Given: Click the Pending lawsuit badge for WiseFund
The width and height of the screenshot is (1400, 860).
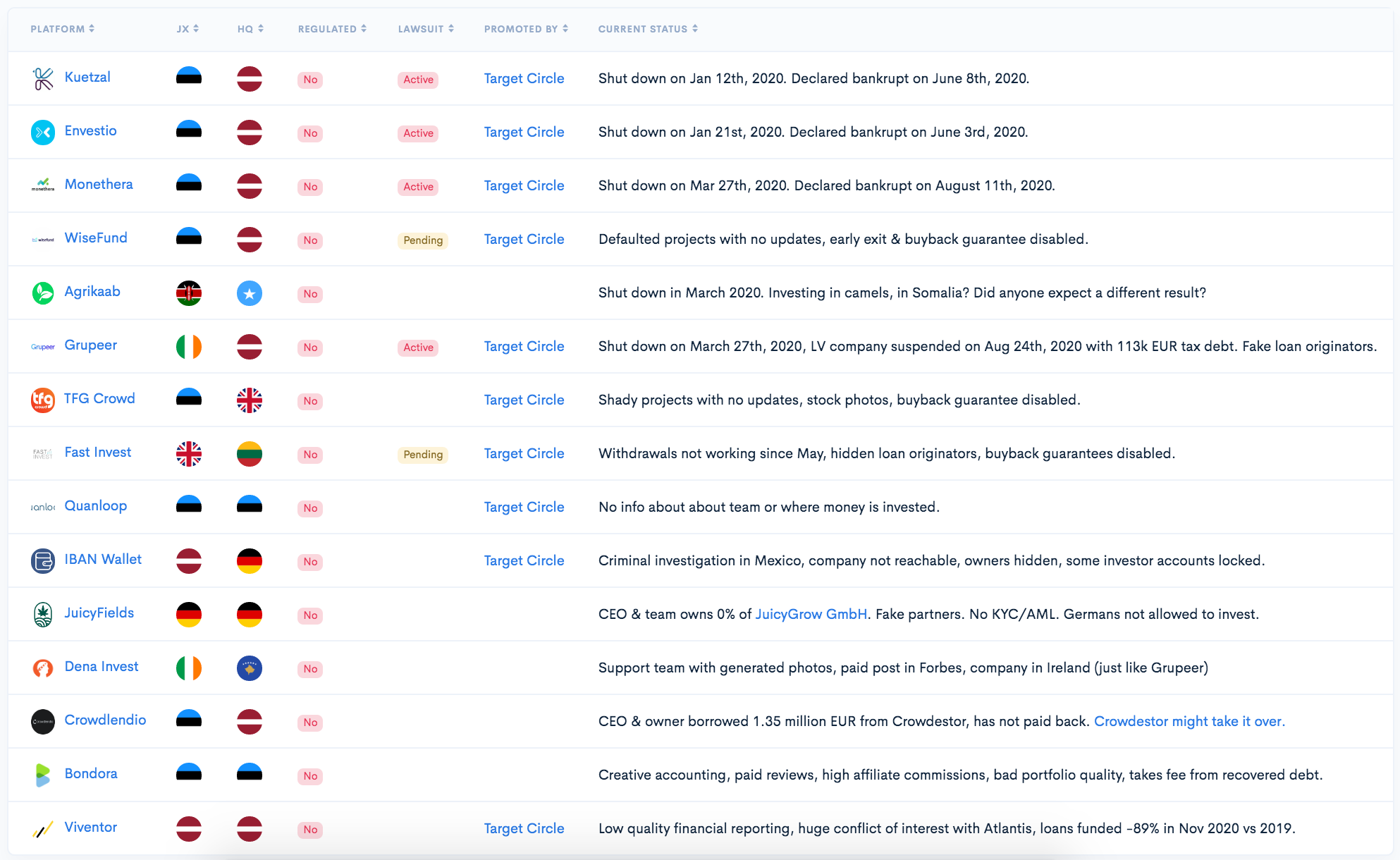Looking at the screenshot, I should pyautogui.click(x=422, y=240).
